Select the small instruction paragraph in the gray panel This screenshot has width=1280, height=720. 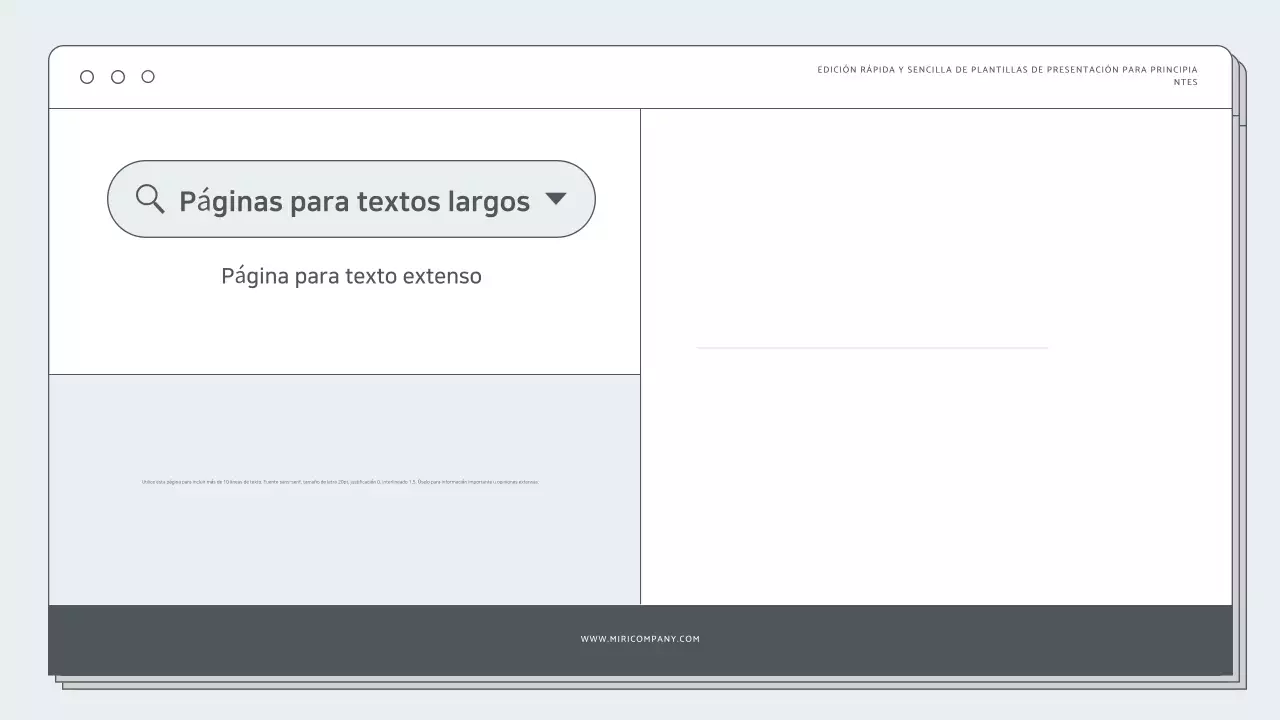[x=341, y=481]
